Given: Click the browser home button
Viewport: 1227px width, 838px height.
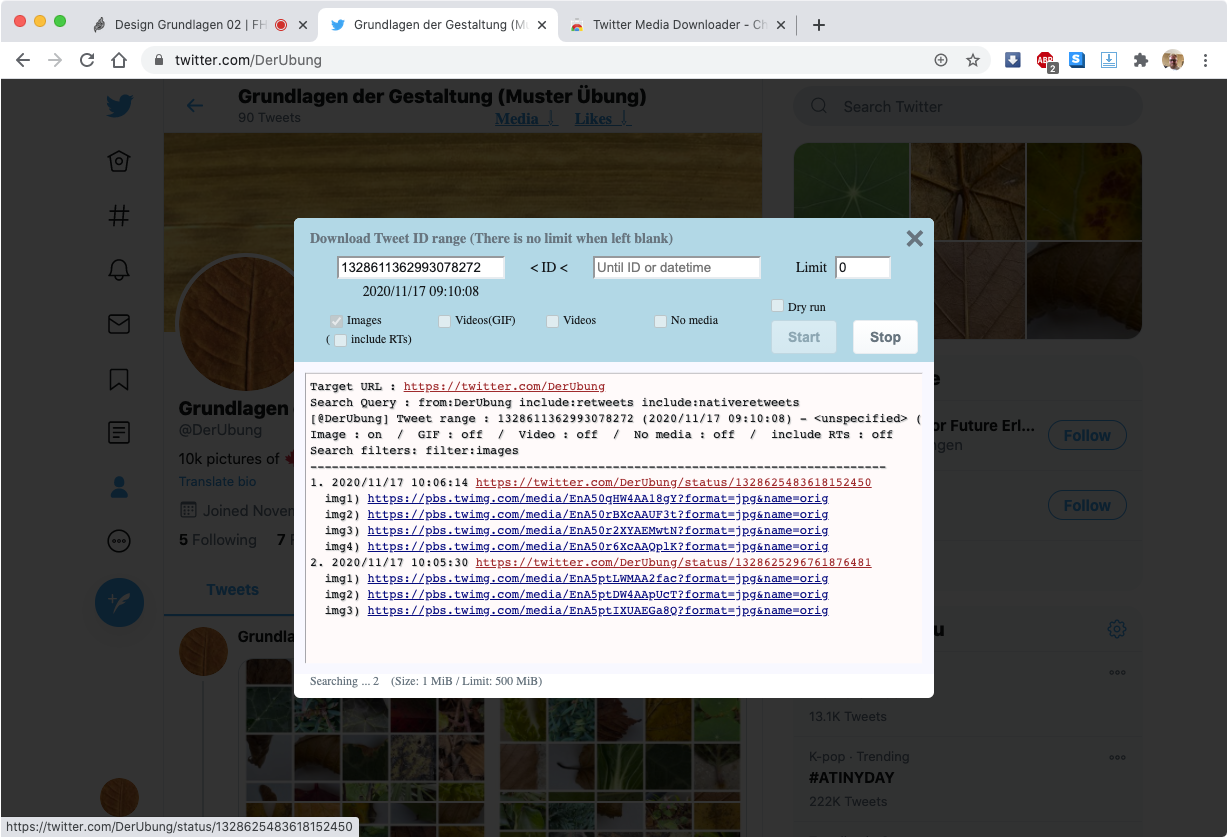Looking at the screenshot, I should (x=119, y=60).
